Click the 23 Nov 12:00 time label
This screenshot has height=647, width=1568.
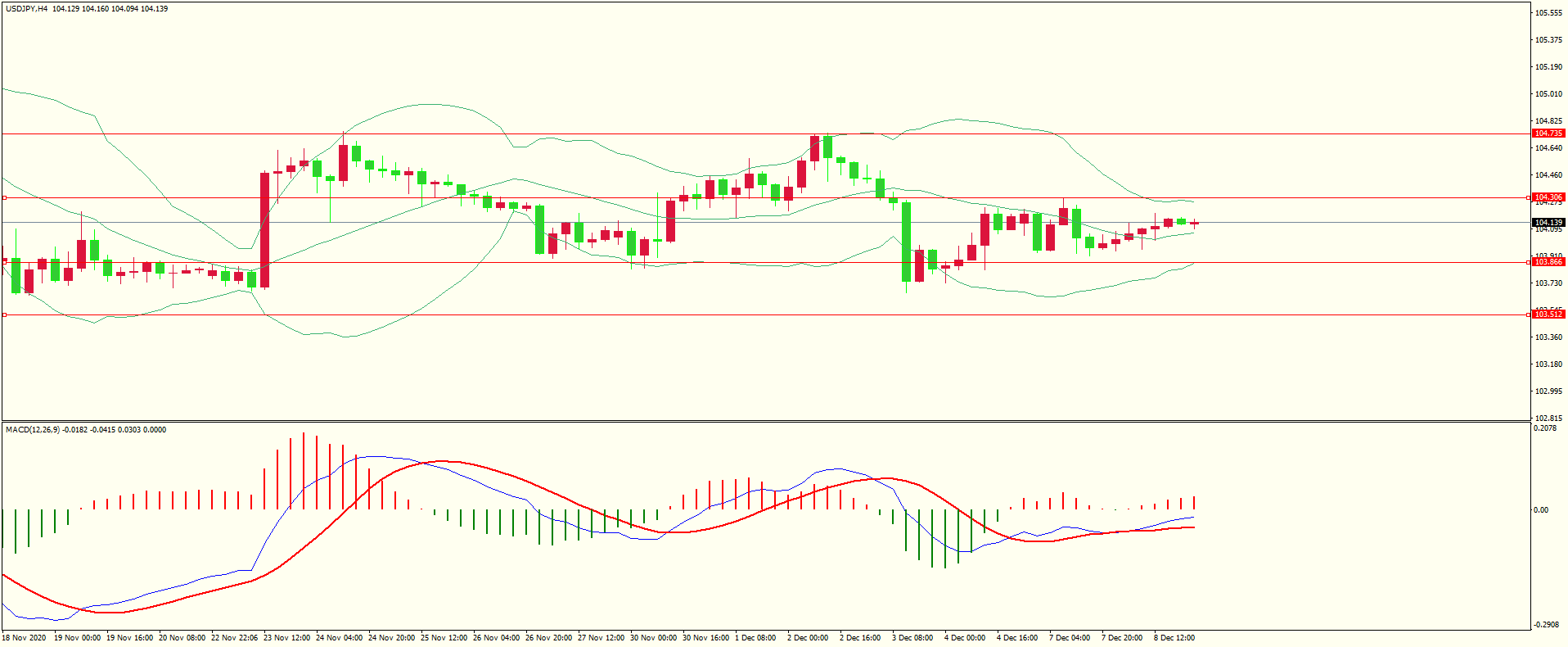pyautogui.click(x=286, y=638)
